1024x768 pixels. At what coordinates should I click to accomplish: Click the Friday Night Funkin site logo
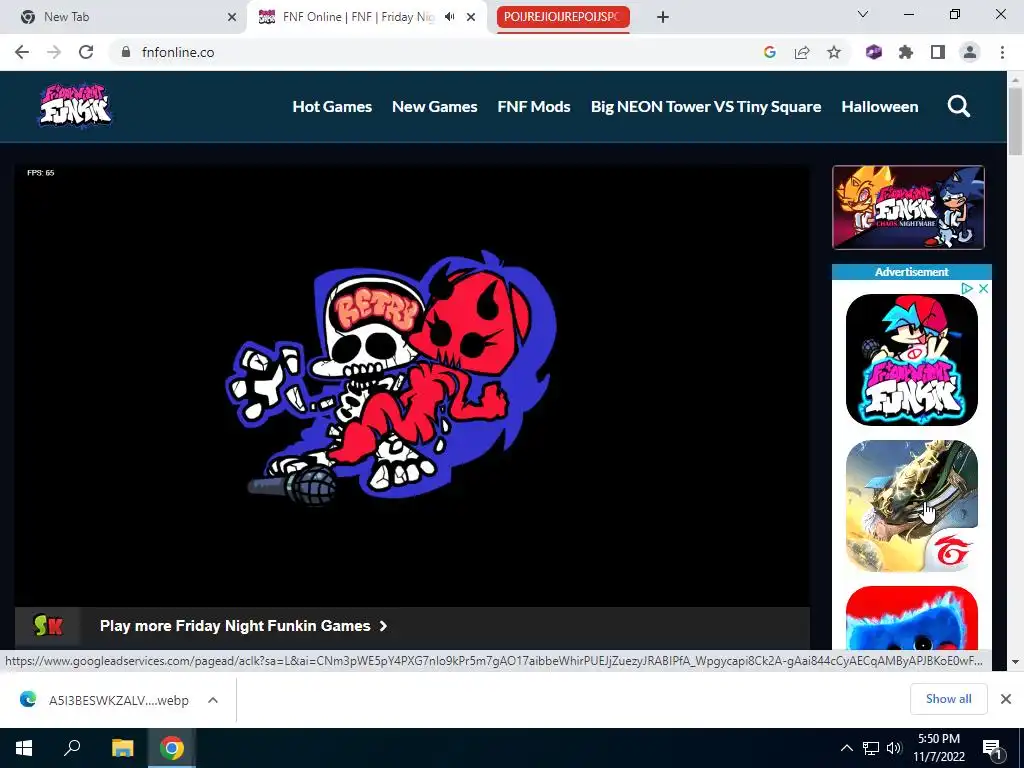click(75, 106)
